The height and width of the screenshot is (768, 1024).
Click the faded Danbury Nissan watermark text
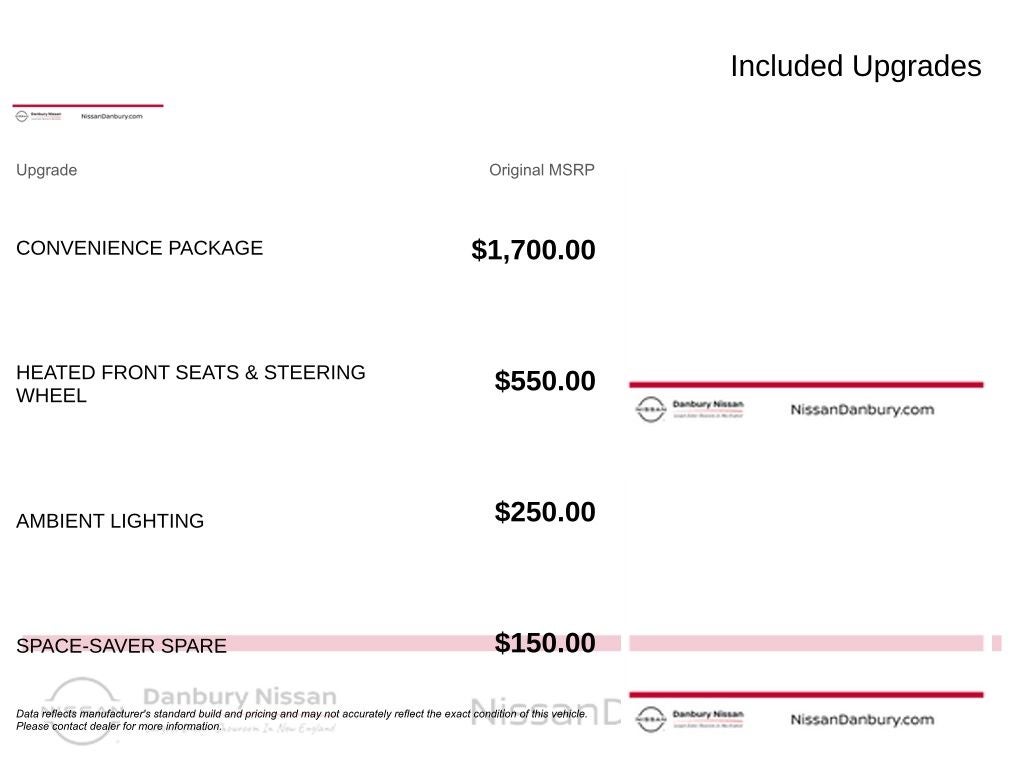(x=240, y=697)
